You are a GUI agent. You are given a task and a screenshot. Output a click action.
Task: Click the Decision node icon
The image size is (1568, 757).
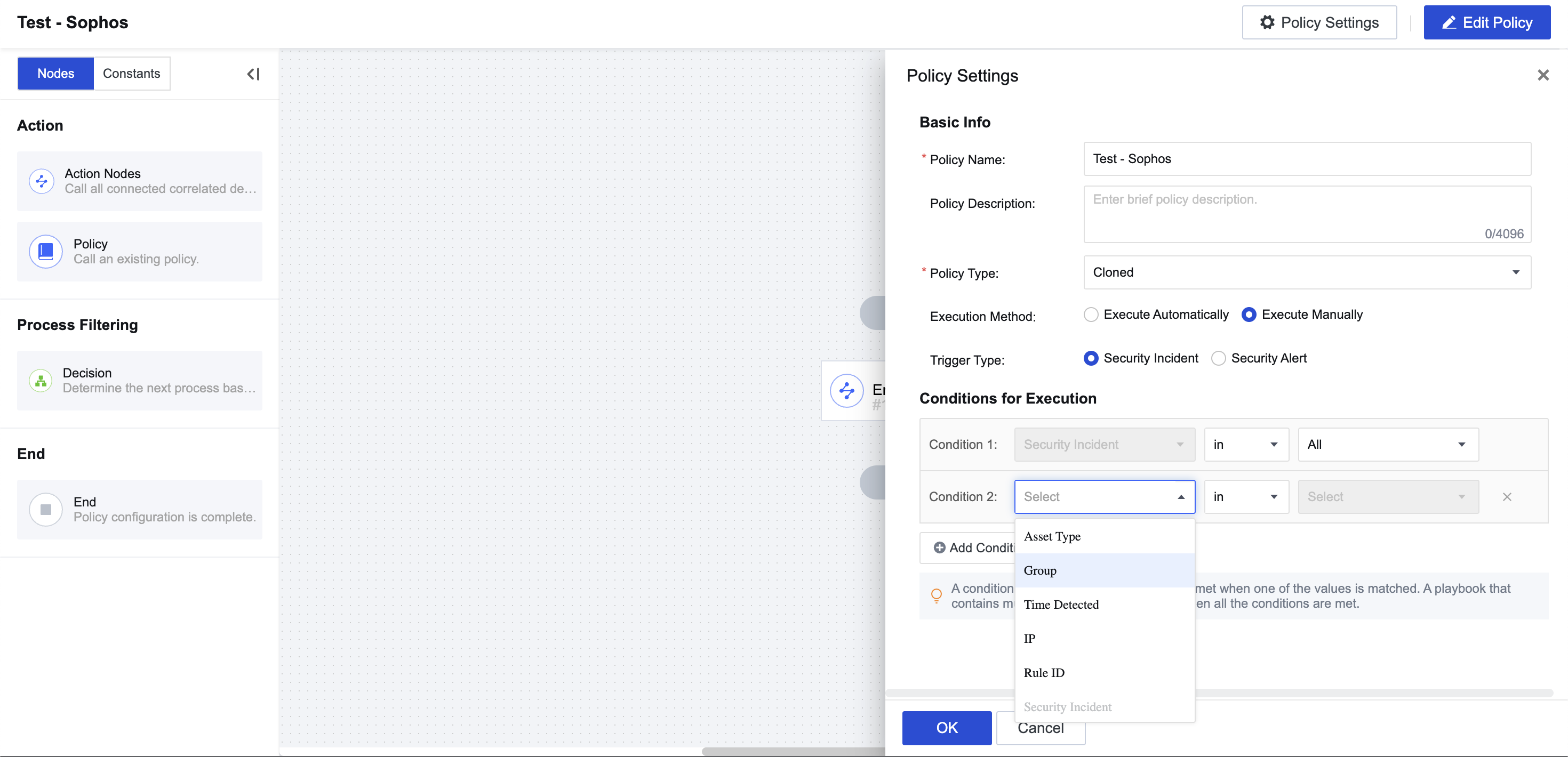click(x=41, y=380)
